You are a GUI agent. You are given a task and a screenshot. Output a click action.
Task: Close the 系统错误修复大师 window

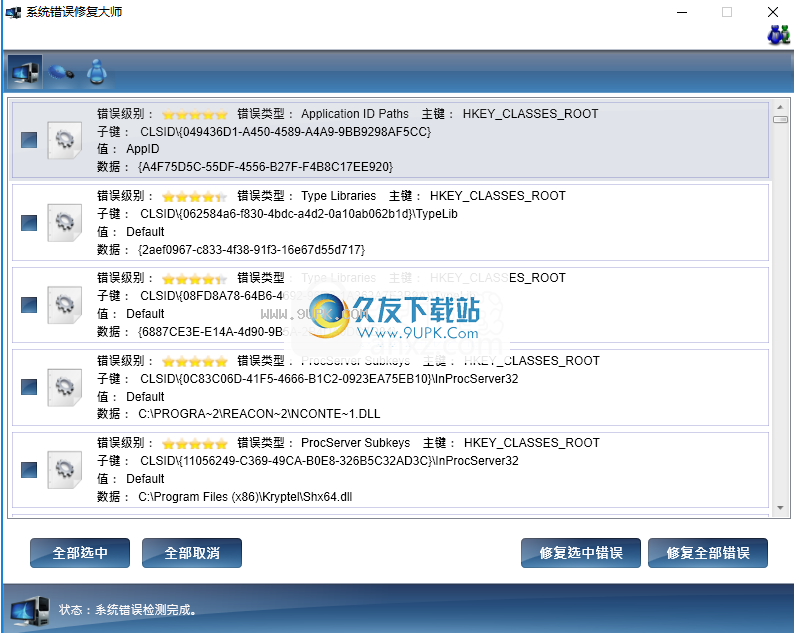tap(773, 12)
